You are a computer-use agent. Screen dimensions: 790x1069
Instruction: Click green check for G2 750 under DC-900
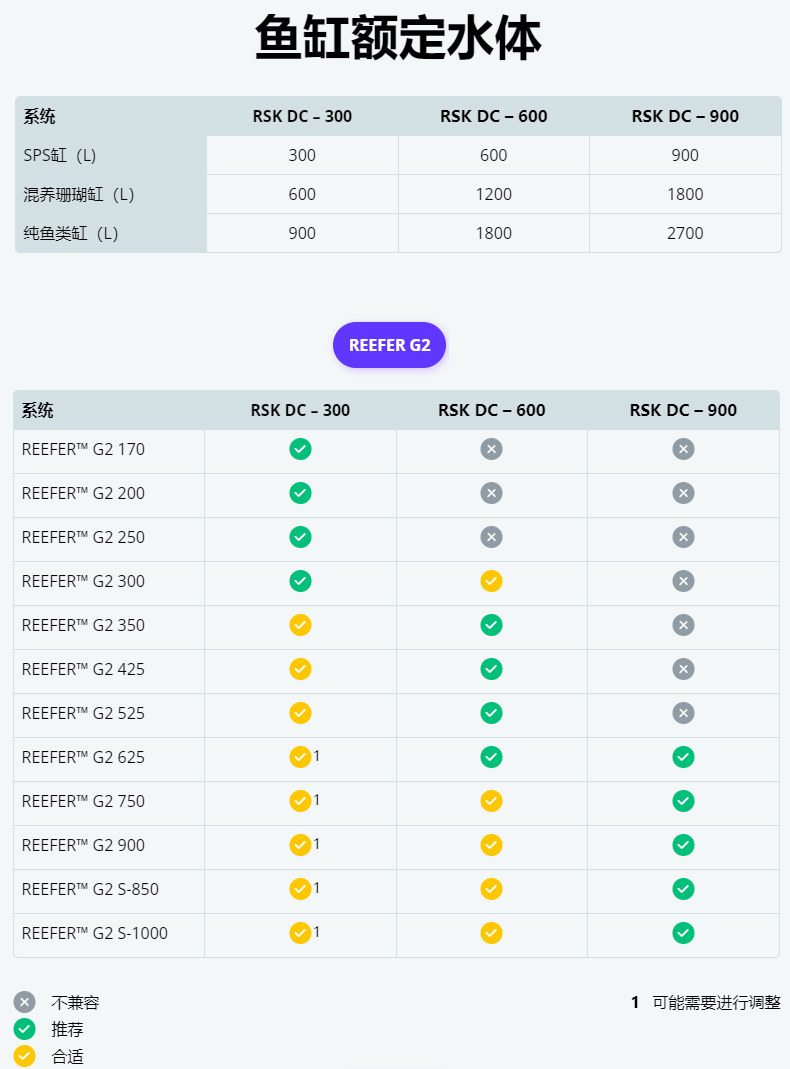pyautogui.click(x=683, y=801)
